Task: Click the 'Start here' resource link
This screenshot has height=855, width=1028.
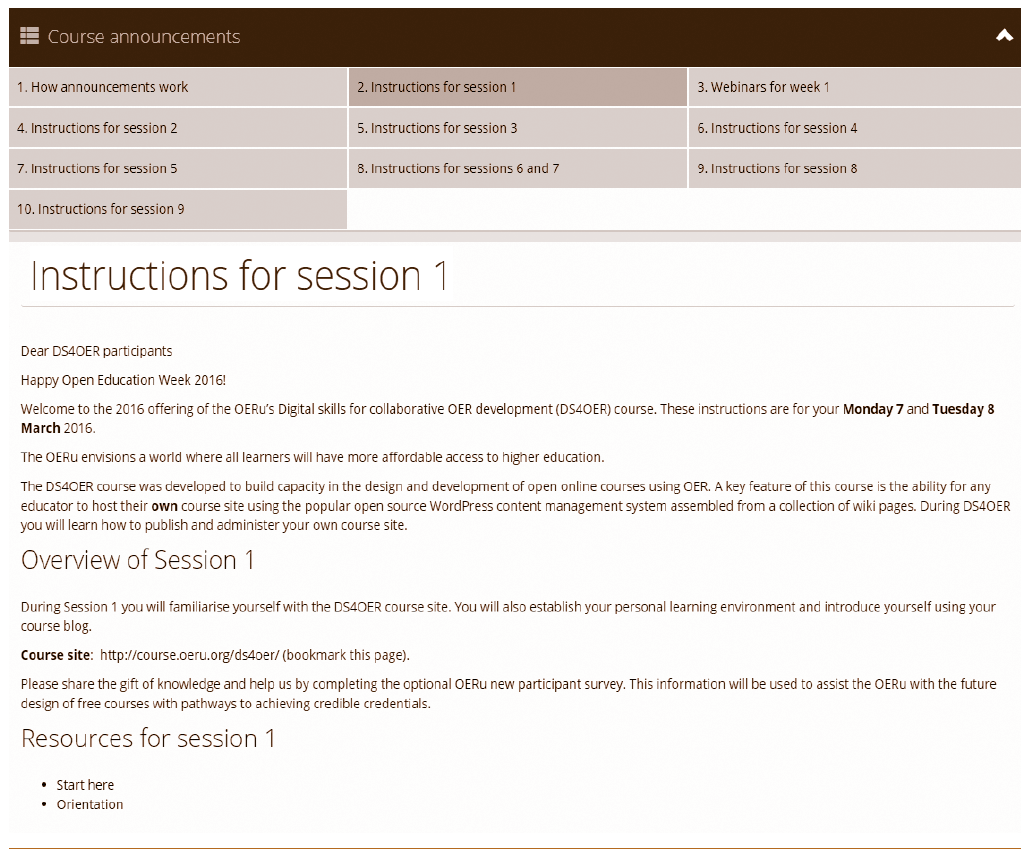Action: click(85, 785)
